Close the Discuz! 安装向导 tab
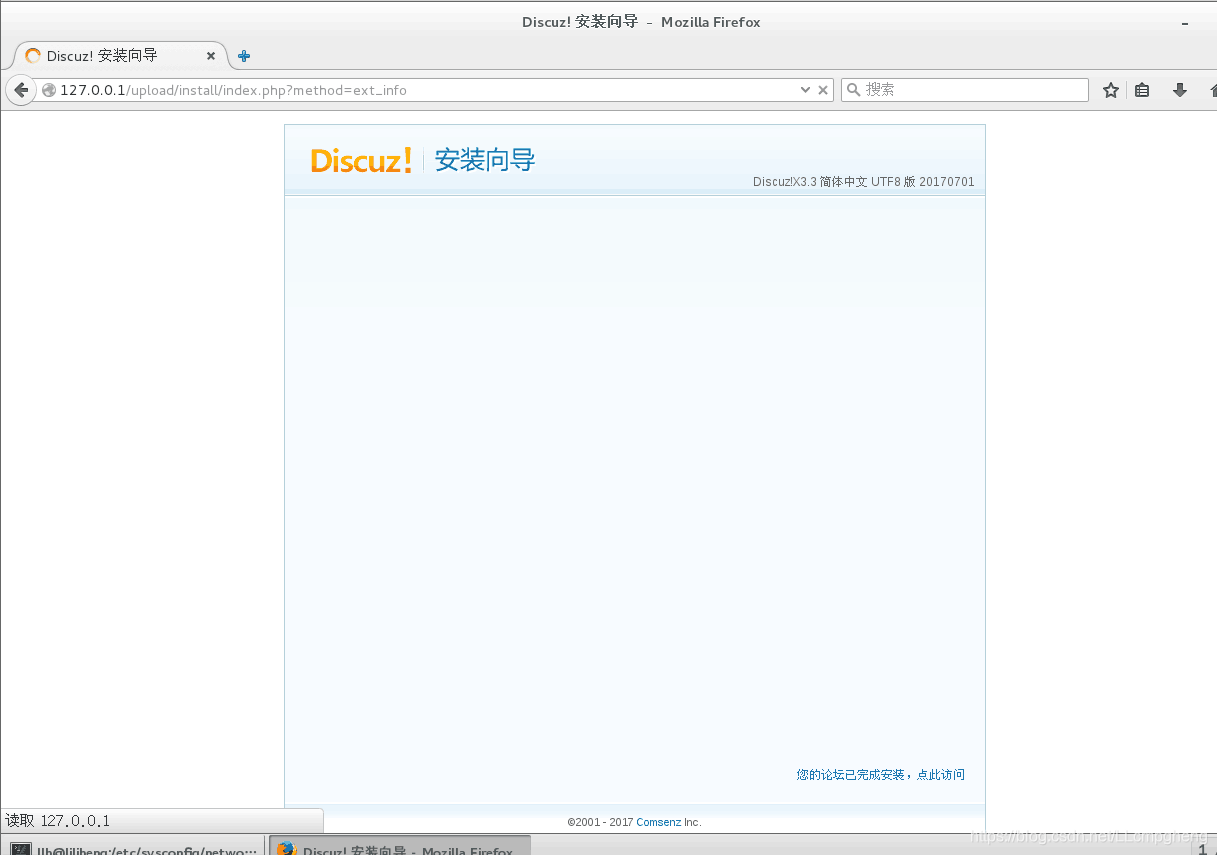 pyautogui.click(x=211, y=56)
